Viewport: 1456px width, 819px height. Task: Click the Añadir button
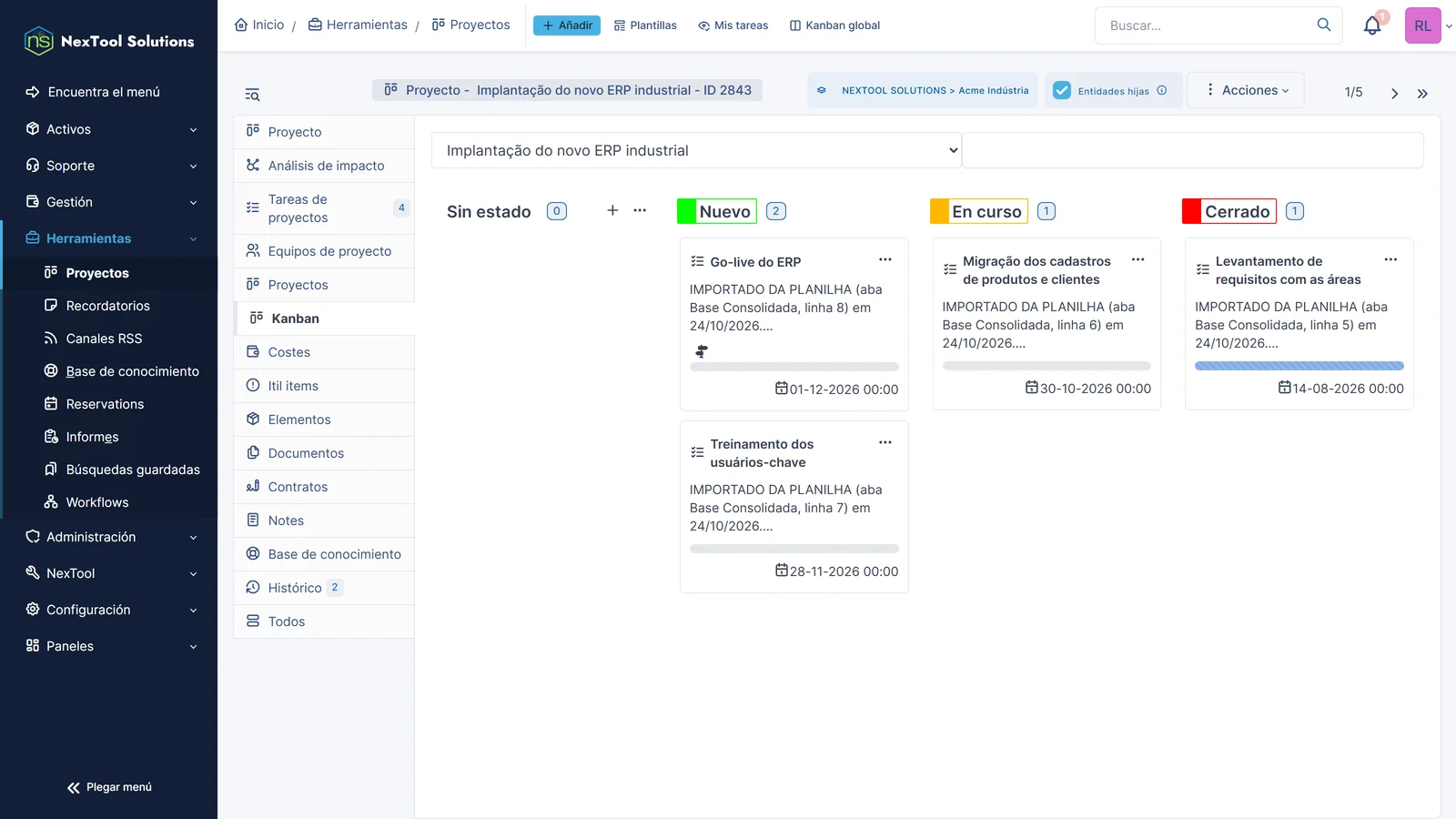pyautogui.click(x=567, y=25)
